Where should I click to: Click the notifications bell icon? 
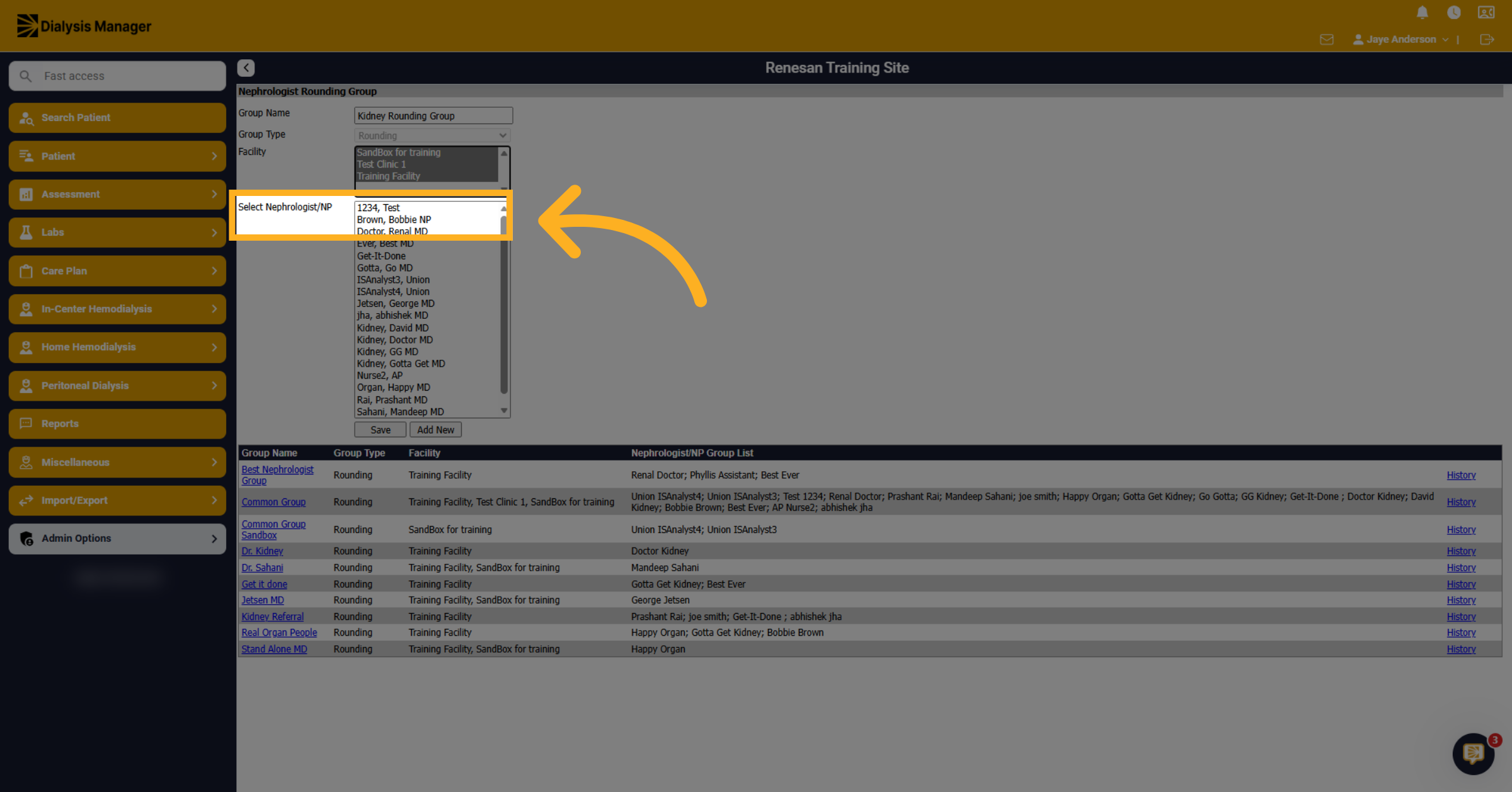pyautogui.click(x=1422, y=13)
